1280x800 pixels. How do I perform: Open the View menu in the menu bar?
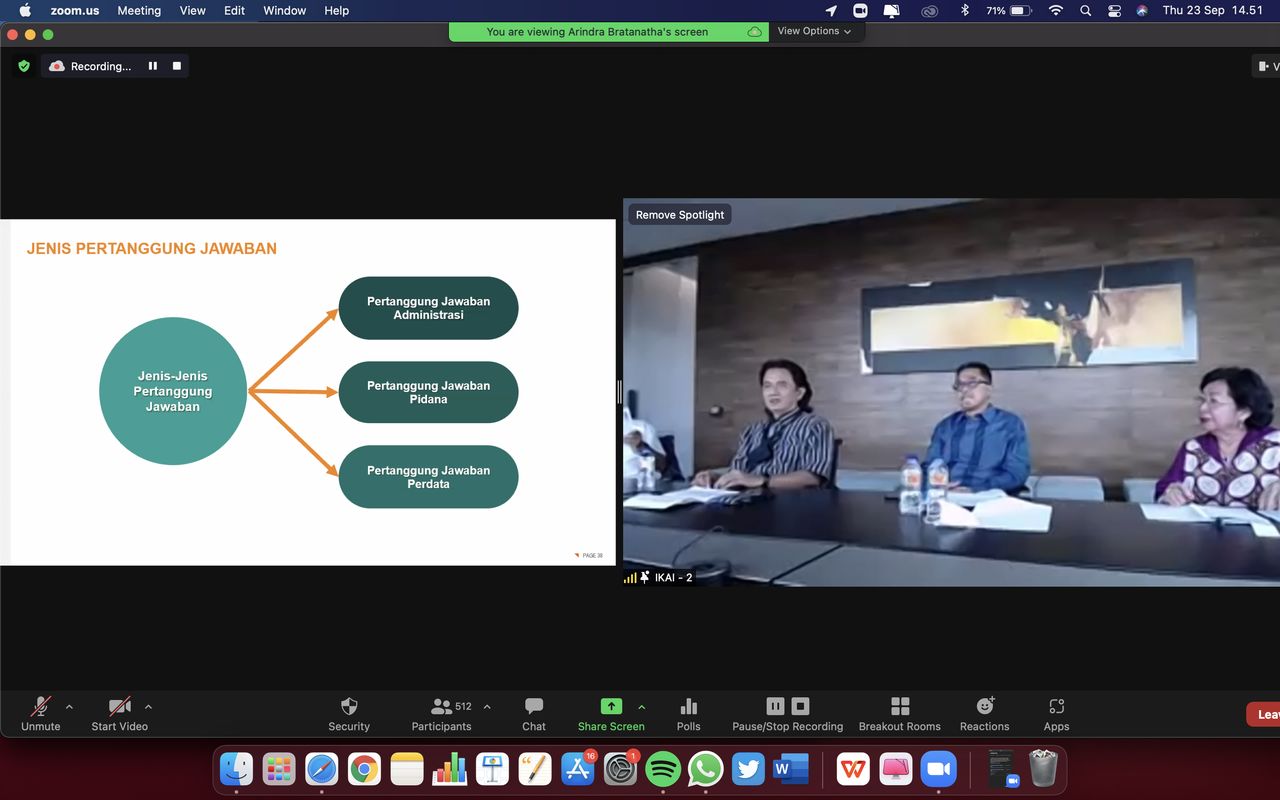192,10
